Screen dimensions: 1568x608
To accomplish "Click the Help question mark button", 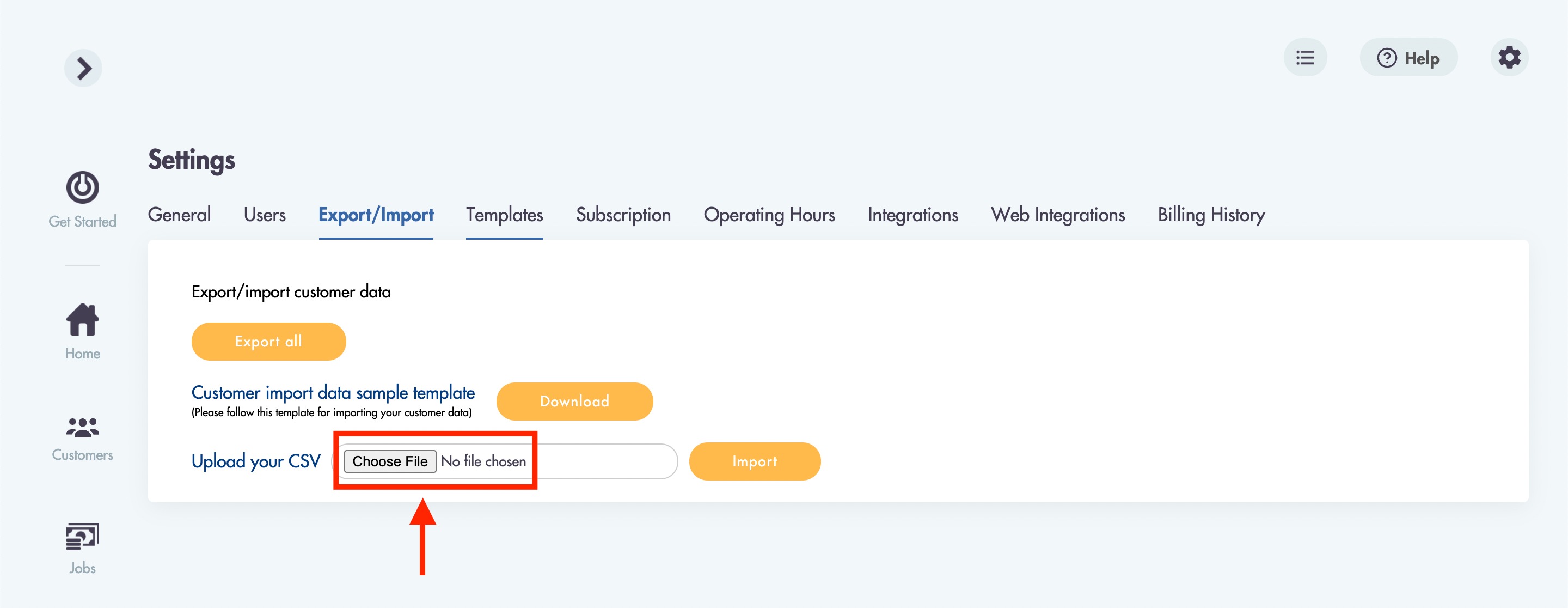I will coord(1408,58).
